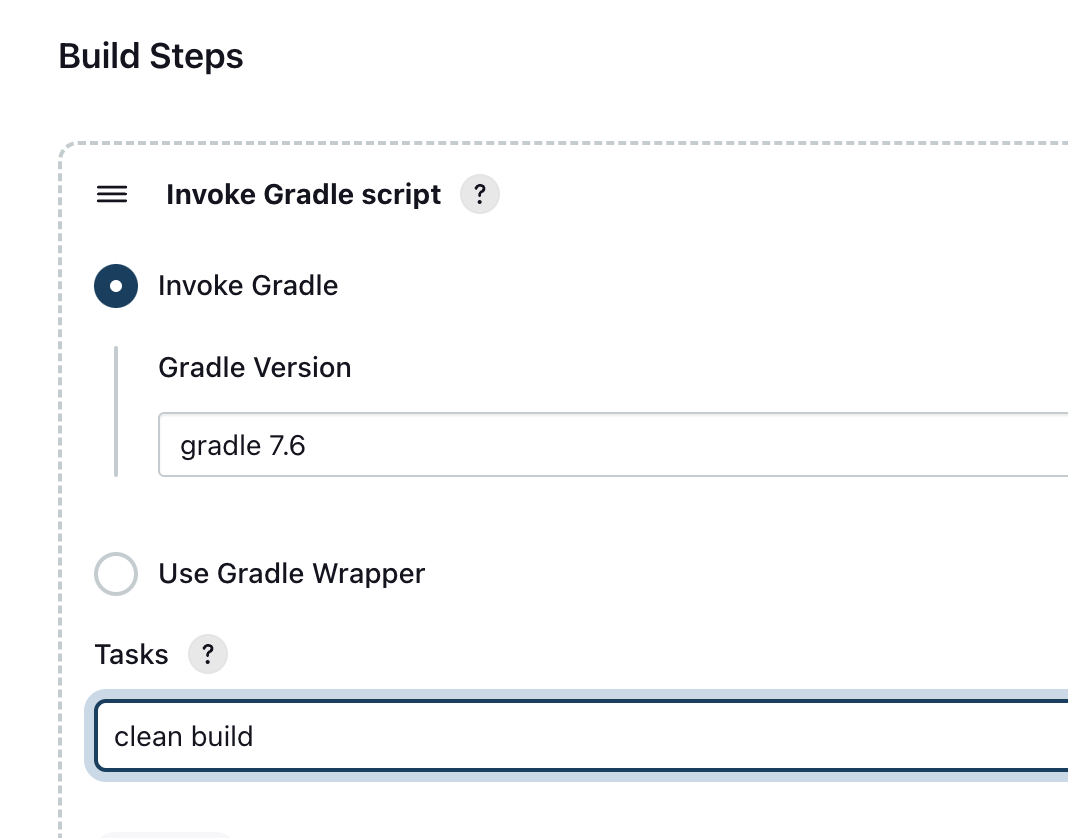Click the 'Invoke Gradle script' step title
Image resolution: width=1068 pixels, height=838 pixels.
tap(303, 194)
